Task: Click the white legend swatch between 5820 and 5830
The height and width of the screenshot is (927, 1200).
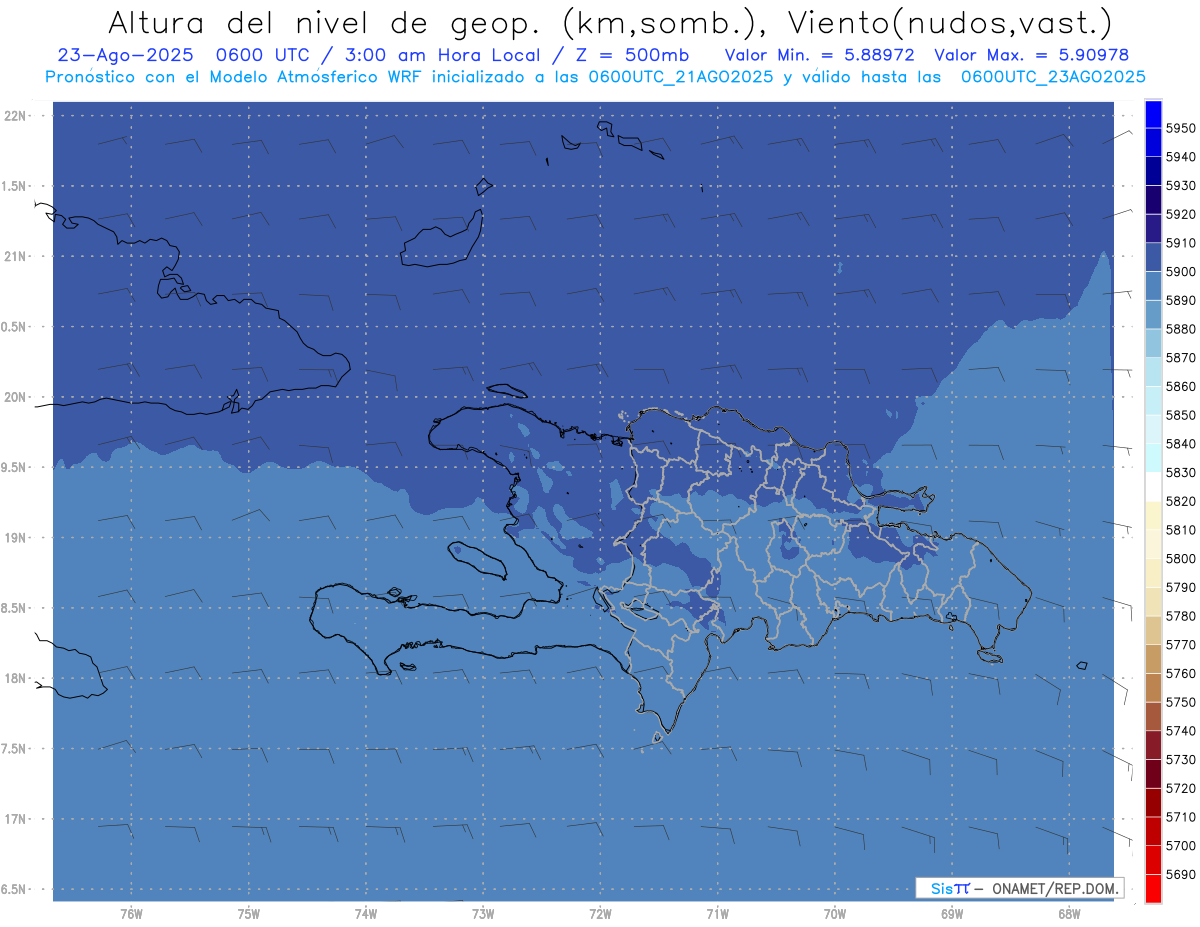Action: pos(1153,487)
